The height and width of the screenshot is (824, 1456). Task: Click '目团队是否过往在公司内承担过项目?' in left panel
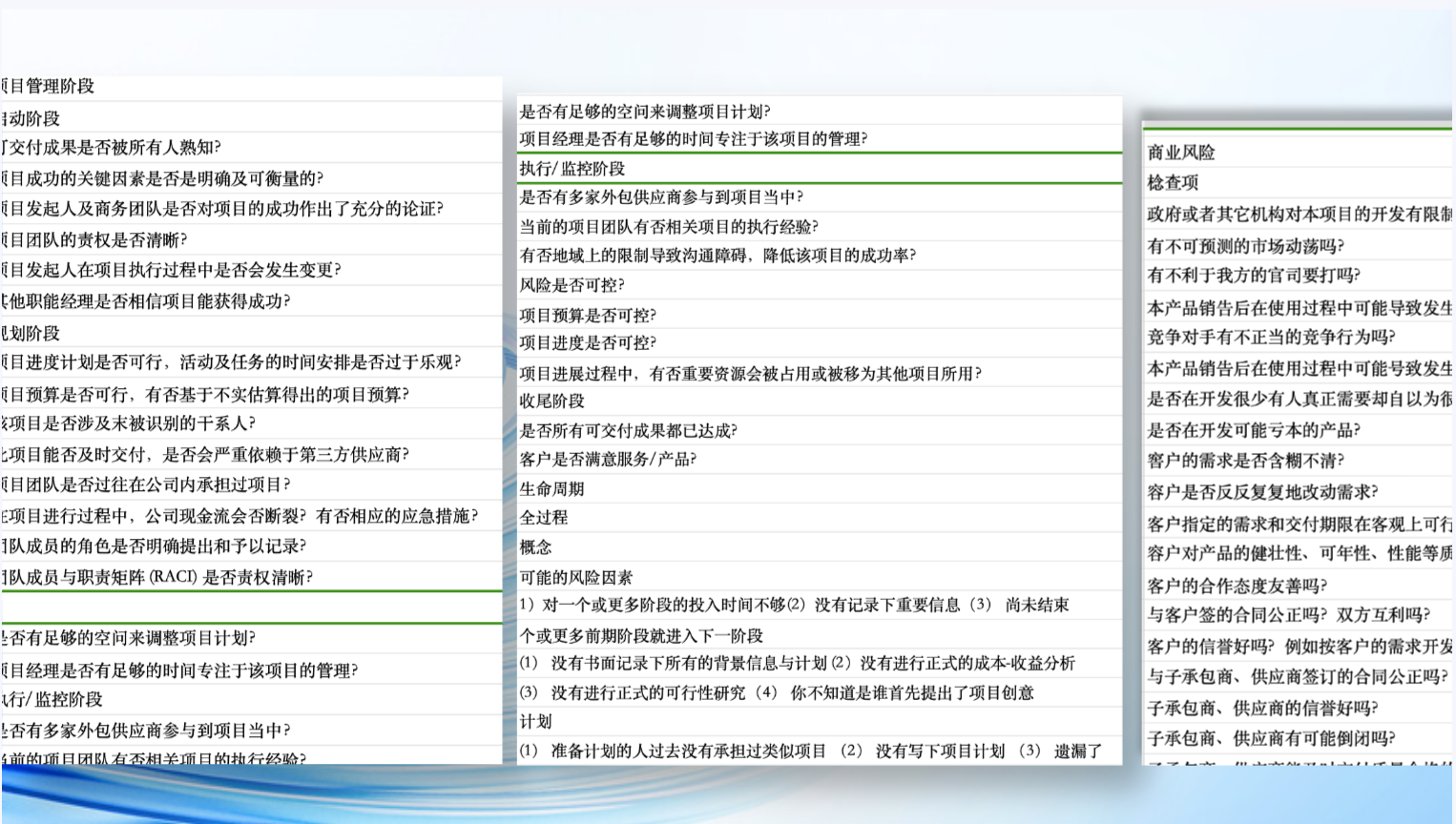click(x=146, y=484)
